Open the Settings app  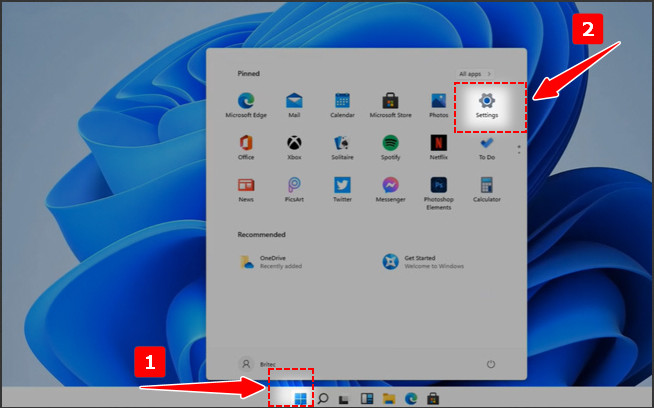(x=487, y=105)
